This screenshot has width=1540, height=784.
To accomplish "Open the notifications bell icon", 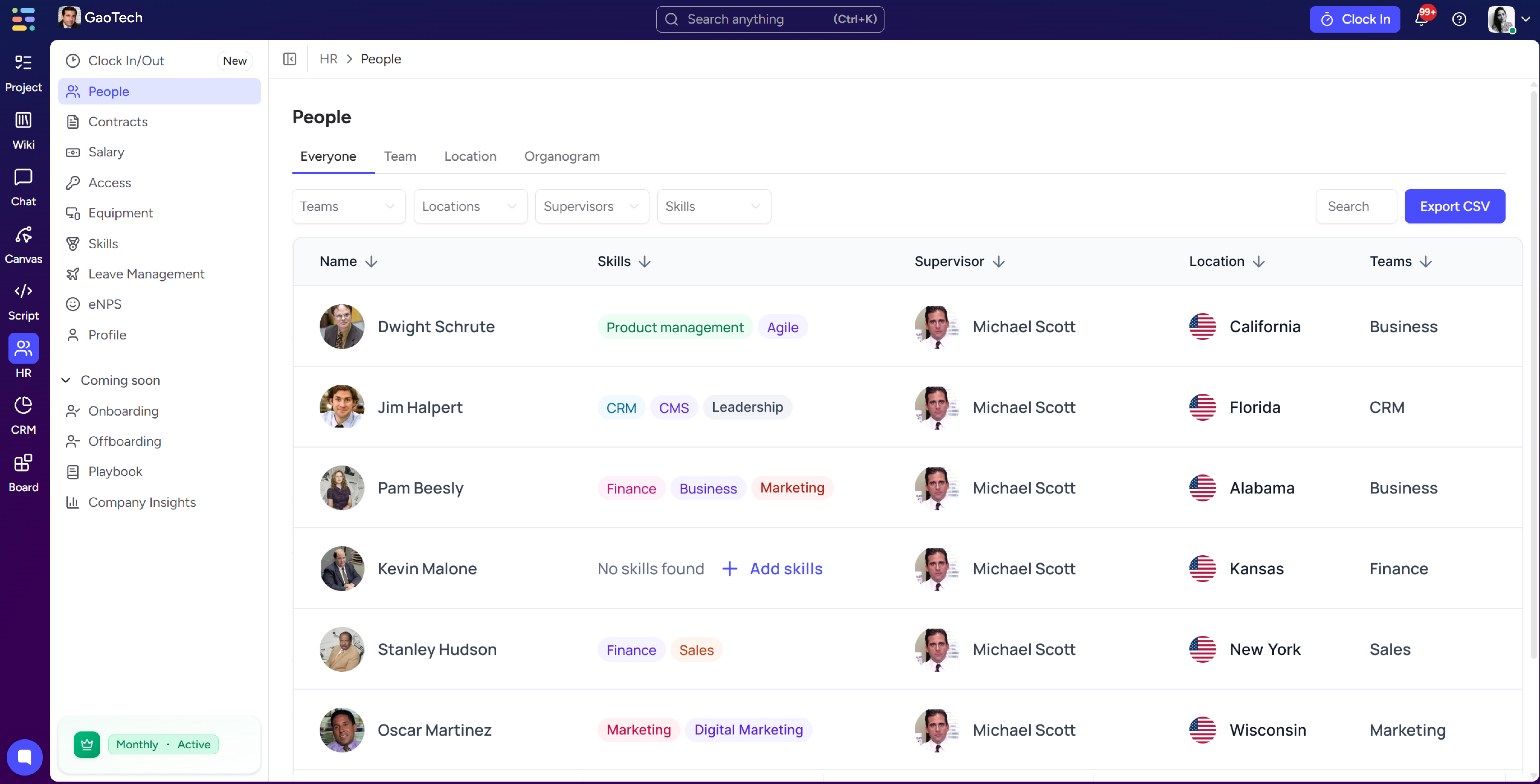I will (1421, 19).
